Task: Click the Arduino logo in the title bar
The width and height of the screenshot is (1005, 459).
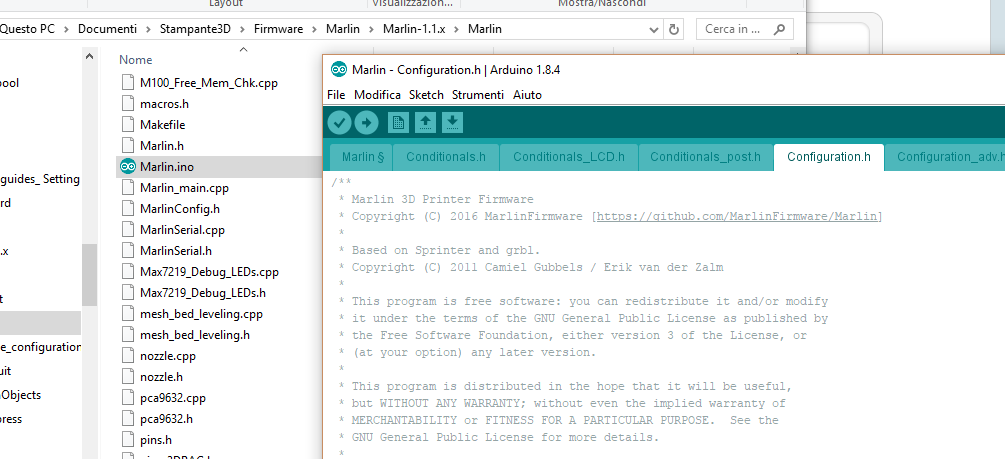Action: (x=338, y=70)
